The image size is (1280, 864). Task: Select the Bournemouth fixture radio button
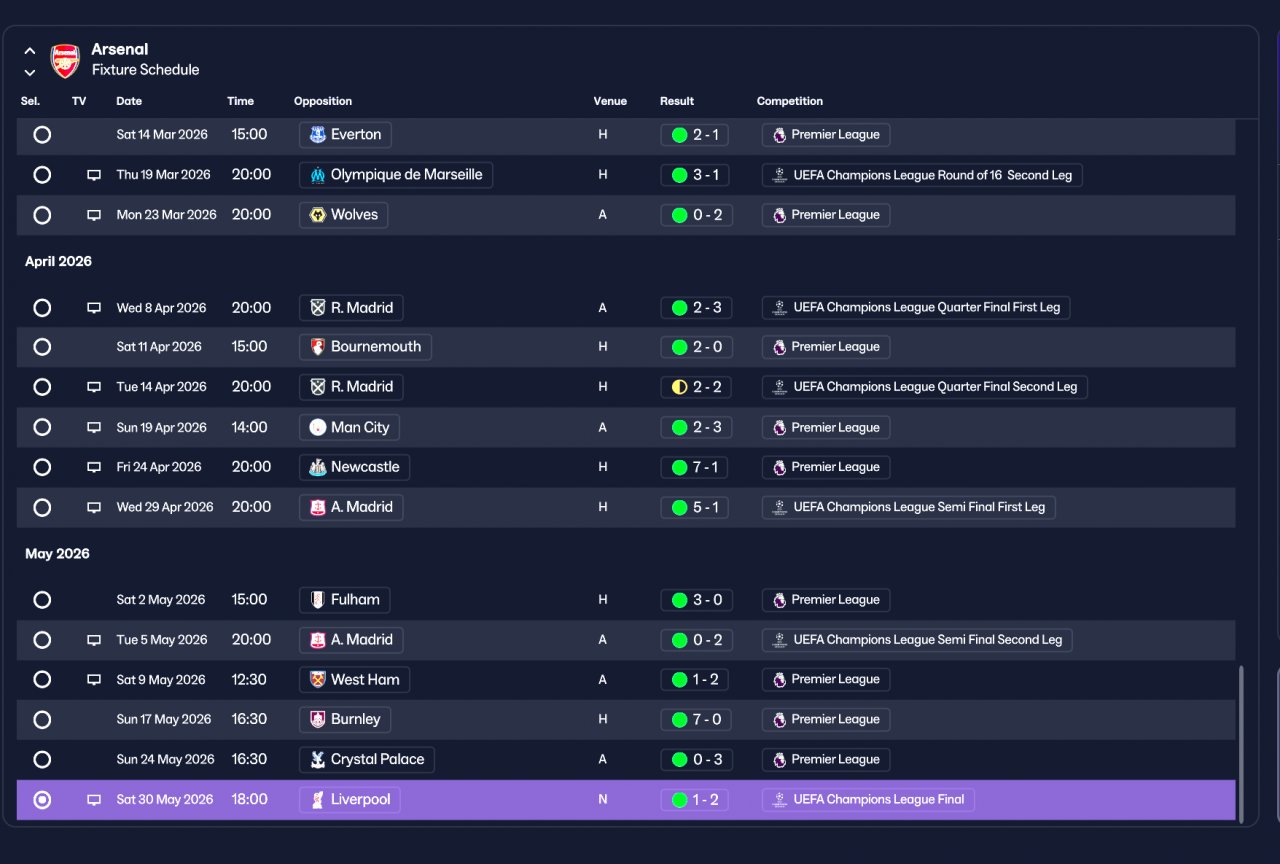tap(42, 347)
